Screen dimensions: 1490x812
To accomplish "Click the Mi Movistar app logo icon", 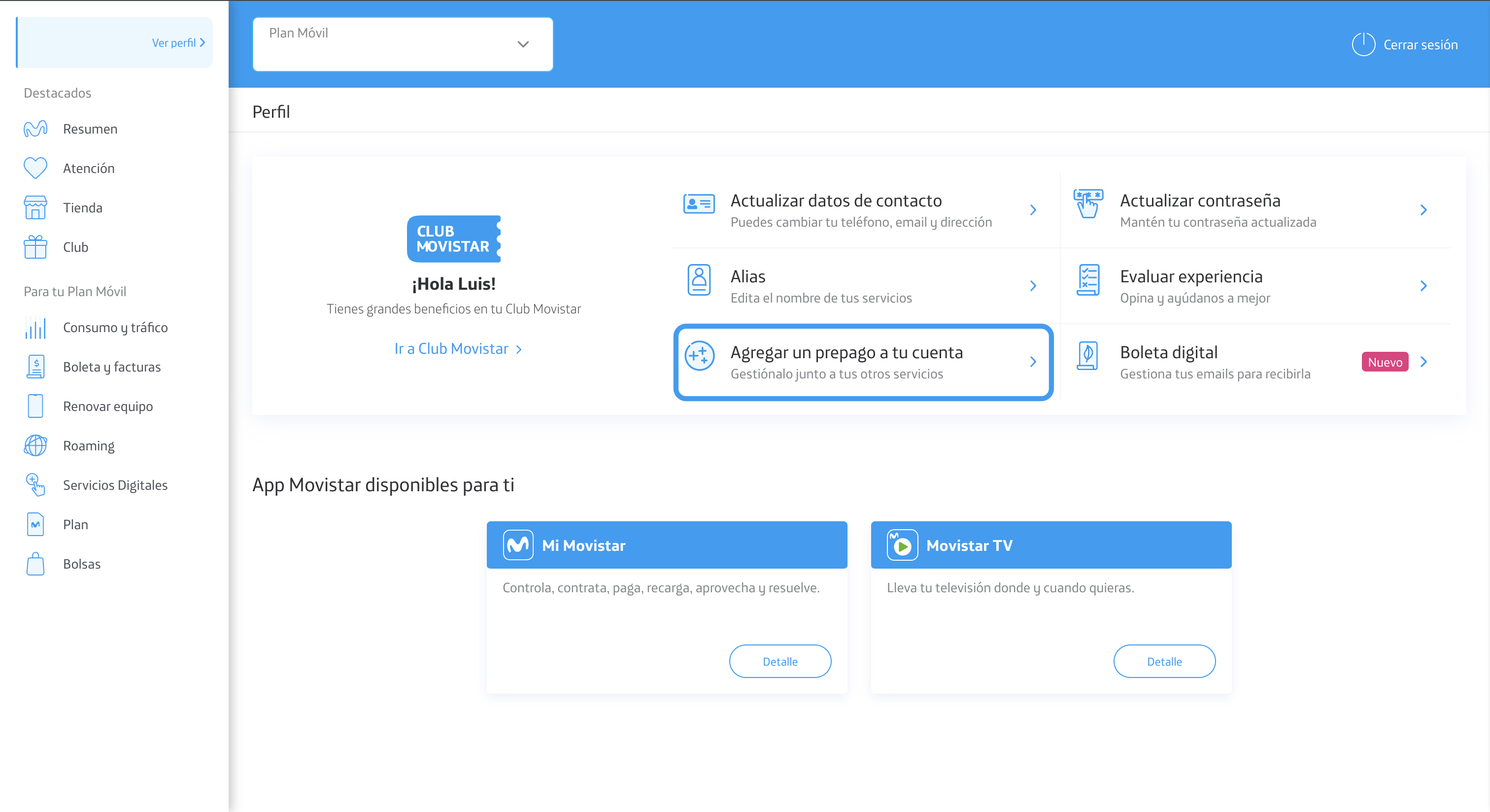I will (518, 545).
